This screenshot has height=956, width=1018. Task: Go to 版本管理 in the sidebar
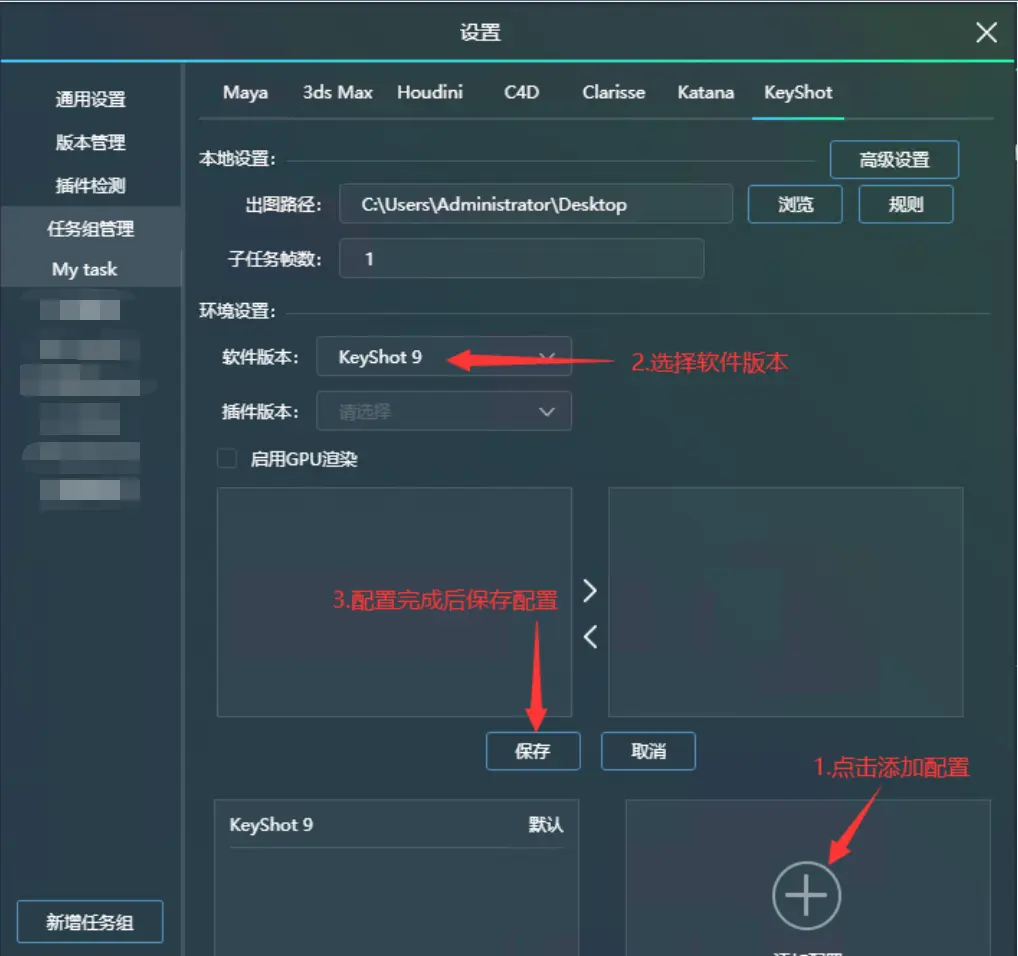pos(90,142)
